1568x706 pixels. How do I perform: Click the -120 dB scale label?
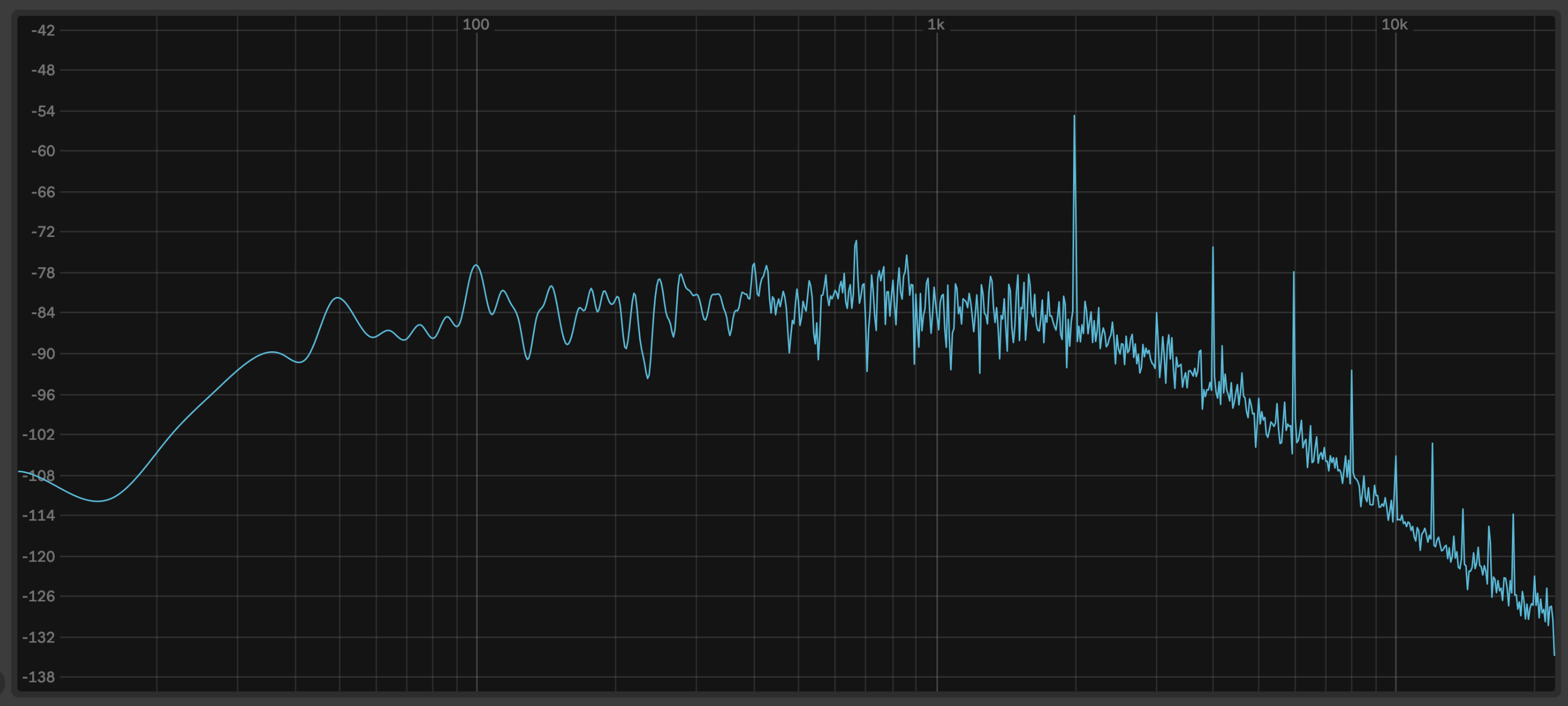(38, 556)
